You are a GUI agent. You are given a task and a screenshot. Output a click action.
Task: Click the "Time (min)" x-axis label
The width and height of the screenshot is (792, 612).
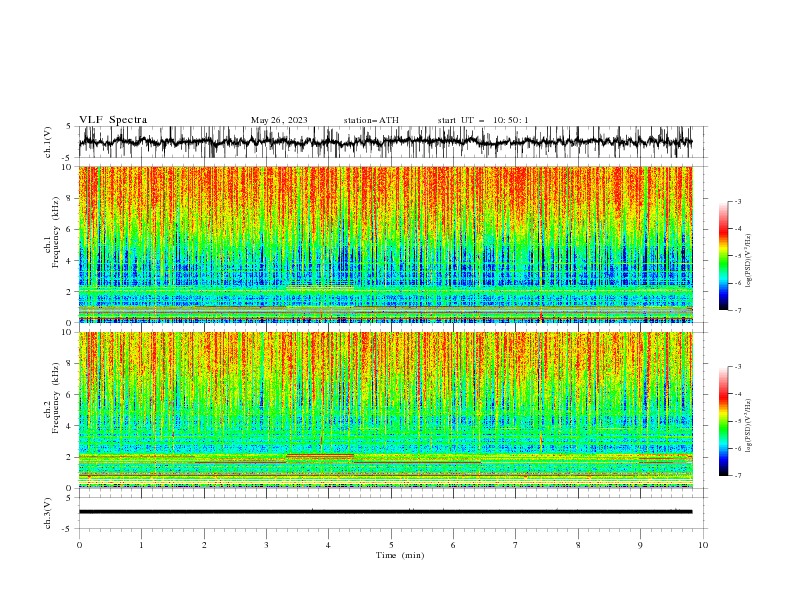pos(400,555)
